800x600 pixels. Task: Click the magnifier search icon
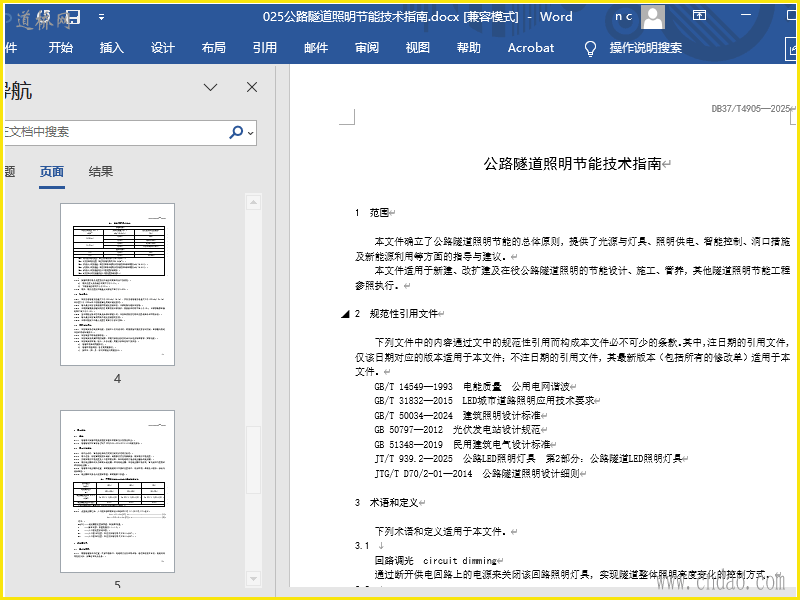pyautogui.click(x=236, y=132)
